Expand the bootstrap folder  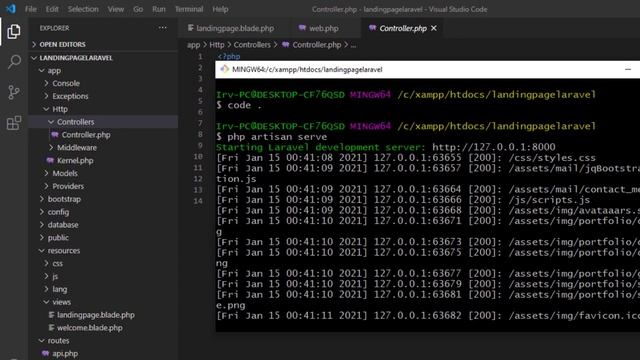[x=103, y=199]
